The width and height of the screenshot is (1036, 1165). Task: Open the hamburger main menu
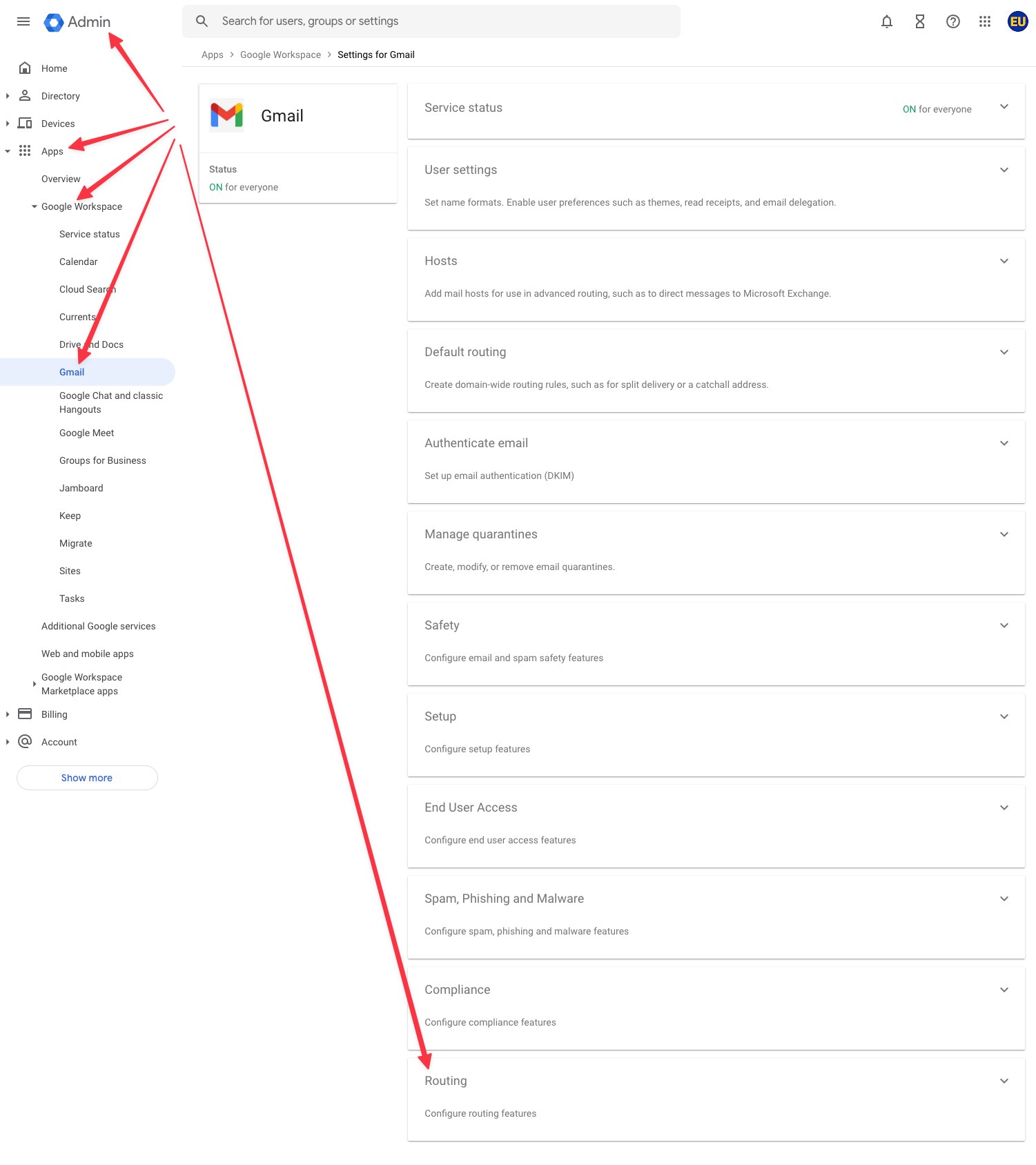point(23,21)
